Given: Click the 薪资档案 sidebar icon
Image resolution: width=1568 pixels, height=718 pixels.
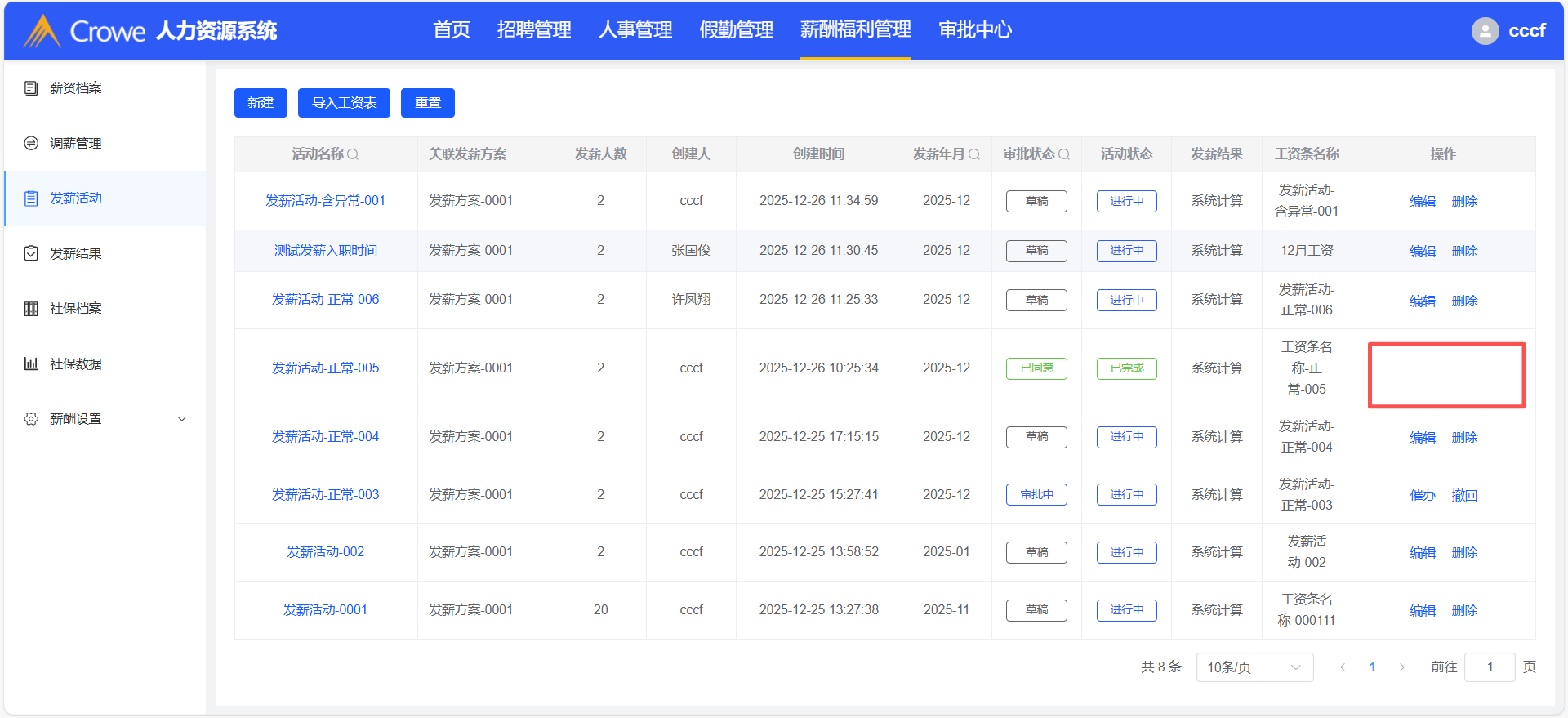Looking at the screenshot, I should point(31,88).
